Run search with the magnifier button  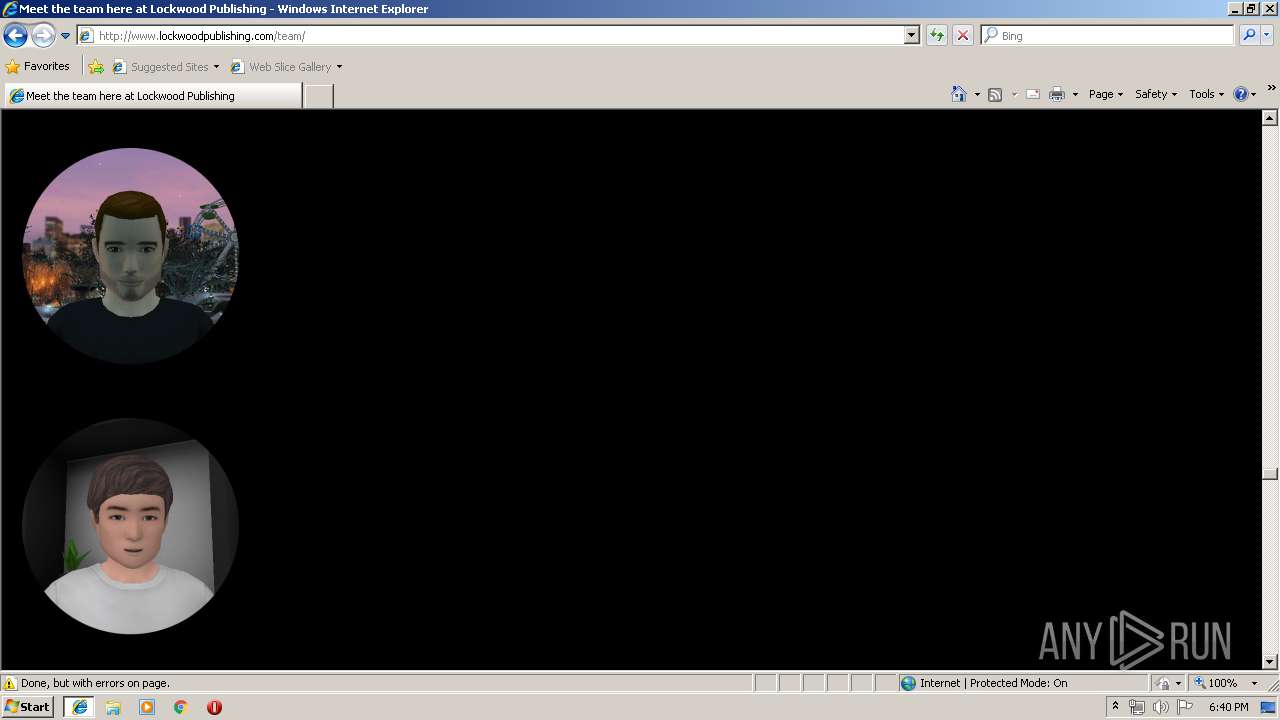tap(1248, 36)
